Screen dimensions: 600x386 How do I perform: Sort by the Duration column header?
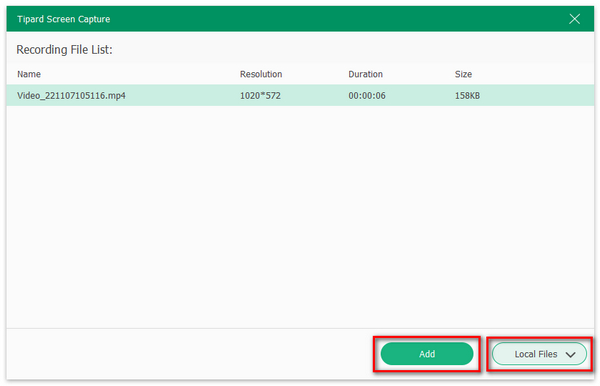365,74
